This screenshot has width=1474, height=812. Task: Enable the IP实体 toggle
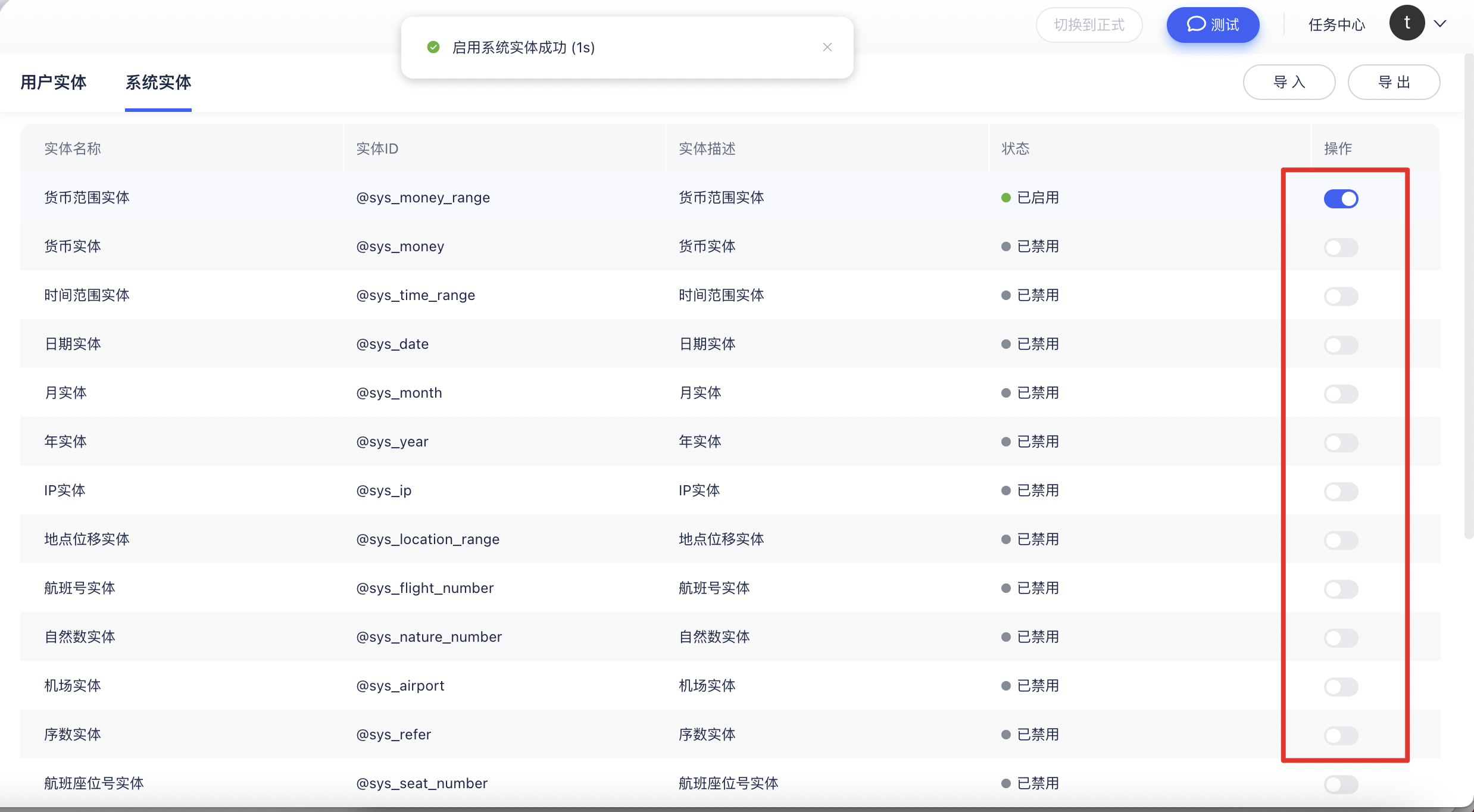[x=1341, y=492]
